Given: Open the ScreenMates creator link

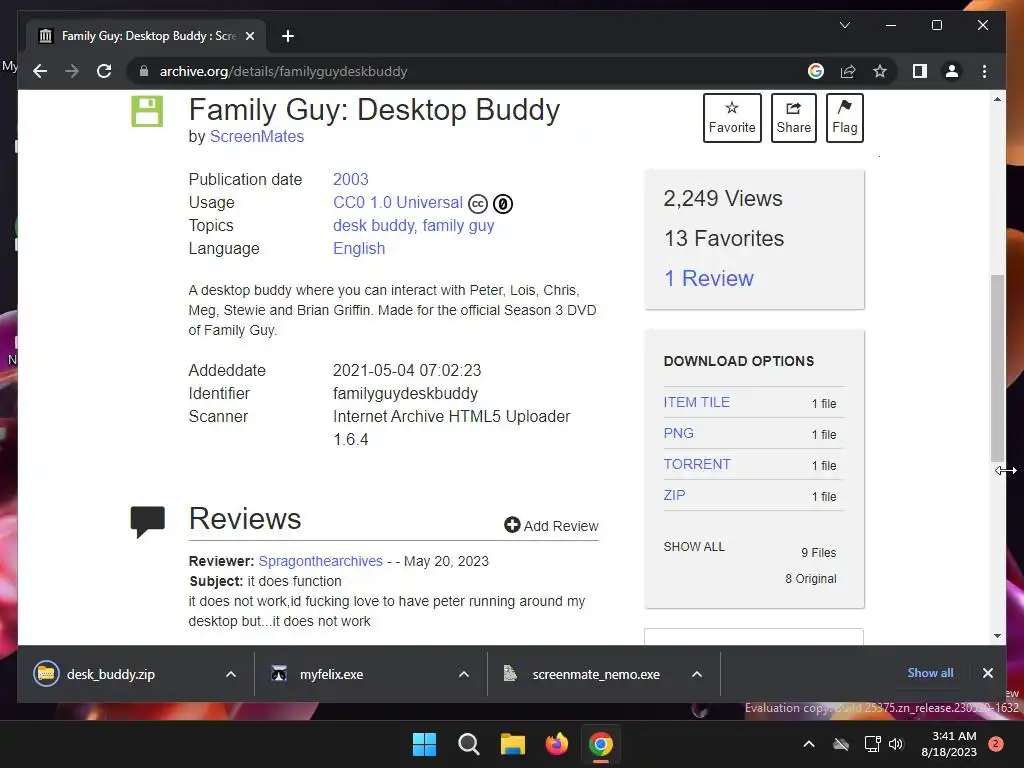Looking at the screenshot, I should (257, 136).
